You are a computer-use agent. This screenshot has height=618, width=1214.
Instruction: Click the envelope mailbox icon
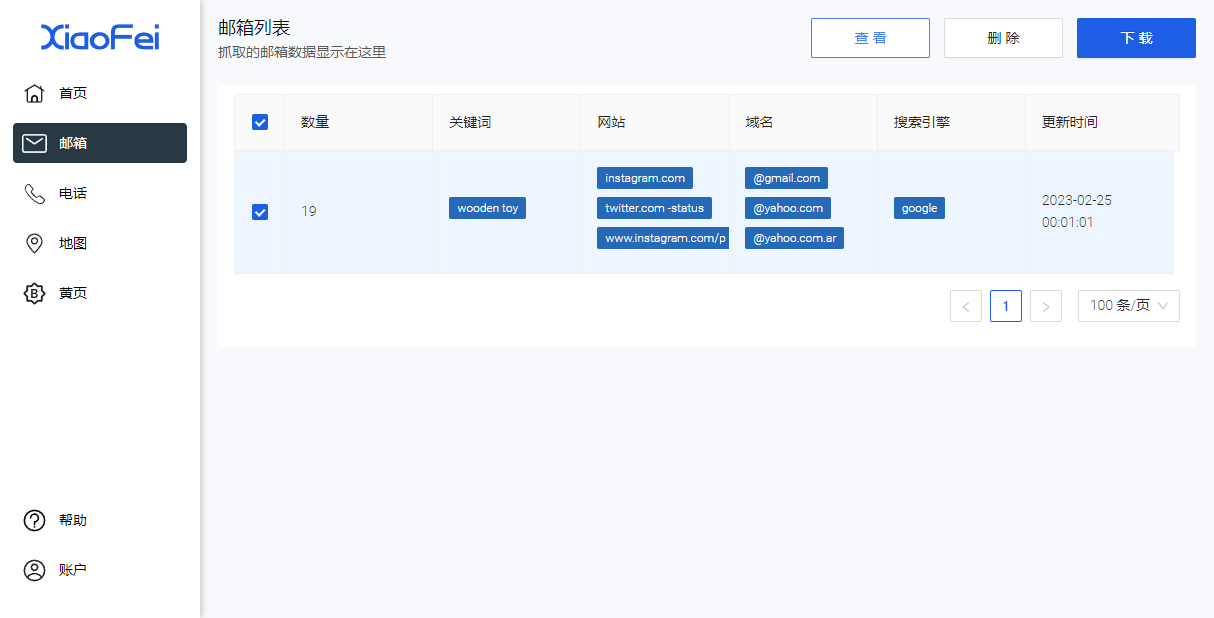tap(34, 143)
